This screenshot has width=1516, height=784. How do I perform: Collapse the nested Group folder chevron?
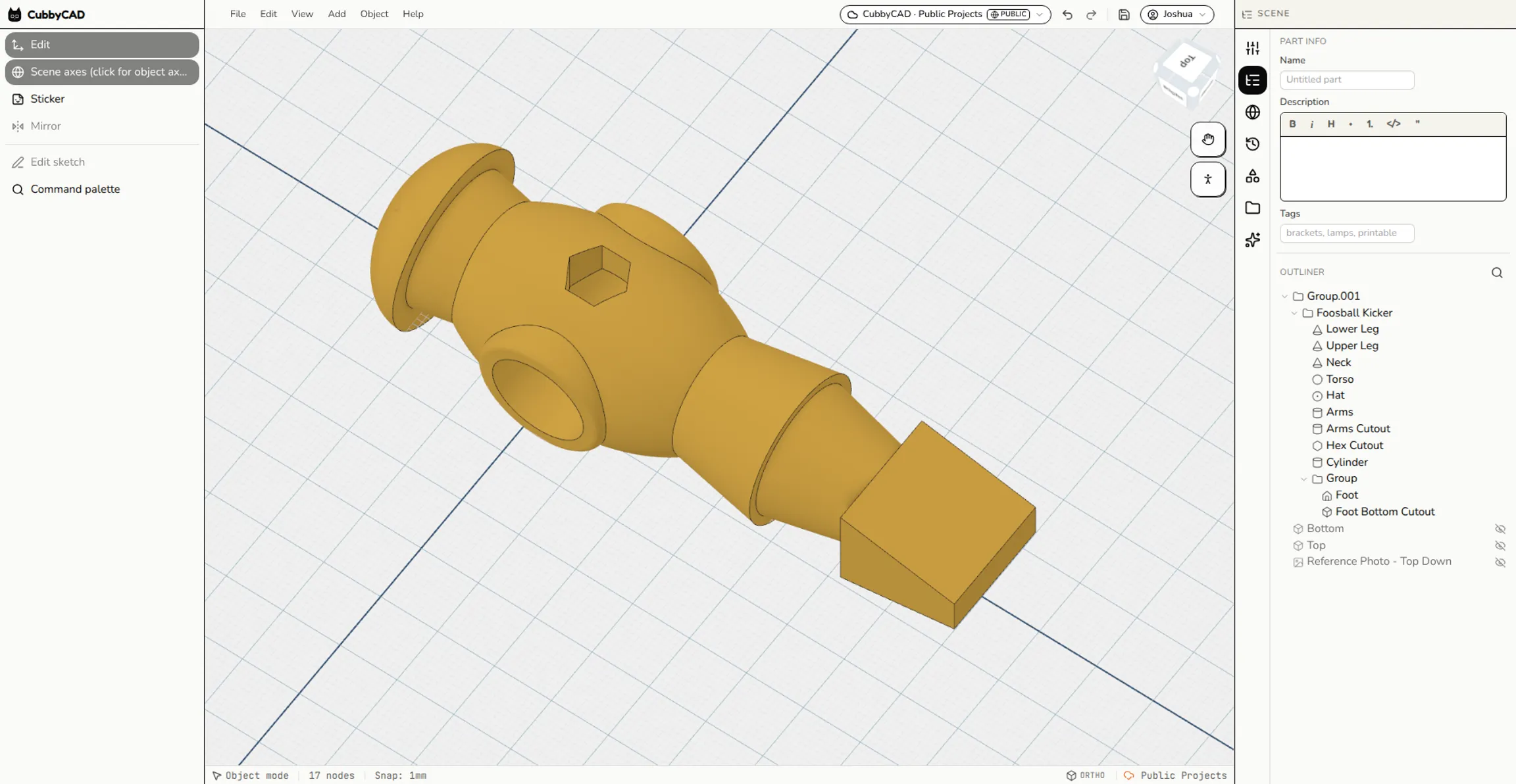[1303, 479]
